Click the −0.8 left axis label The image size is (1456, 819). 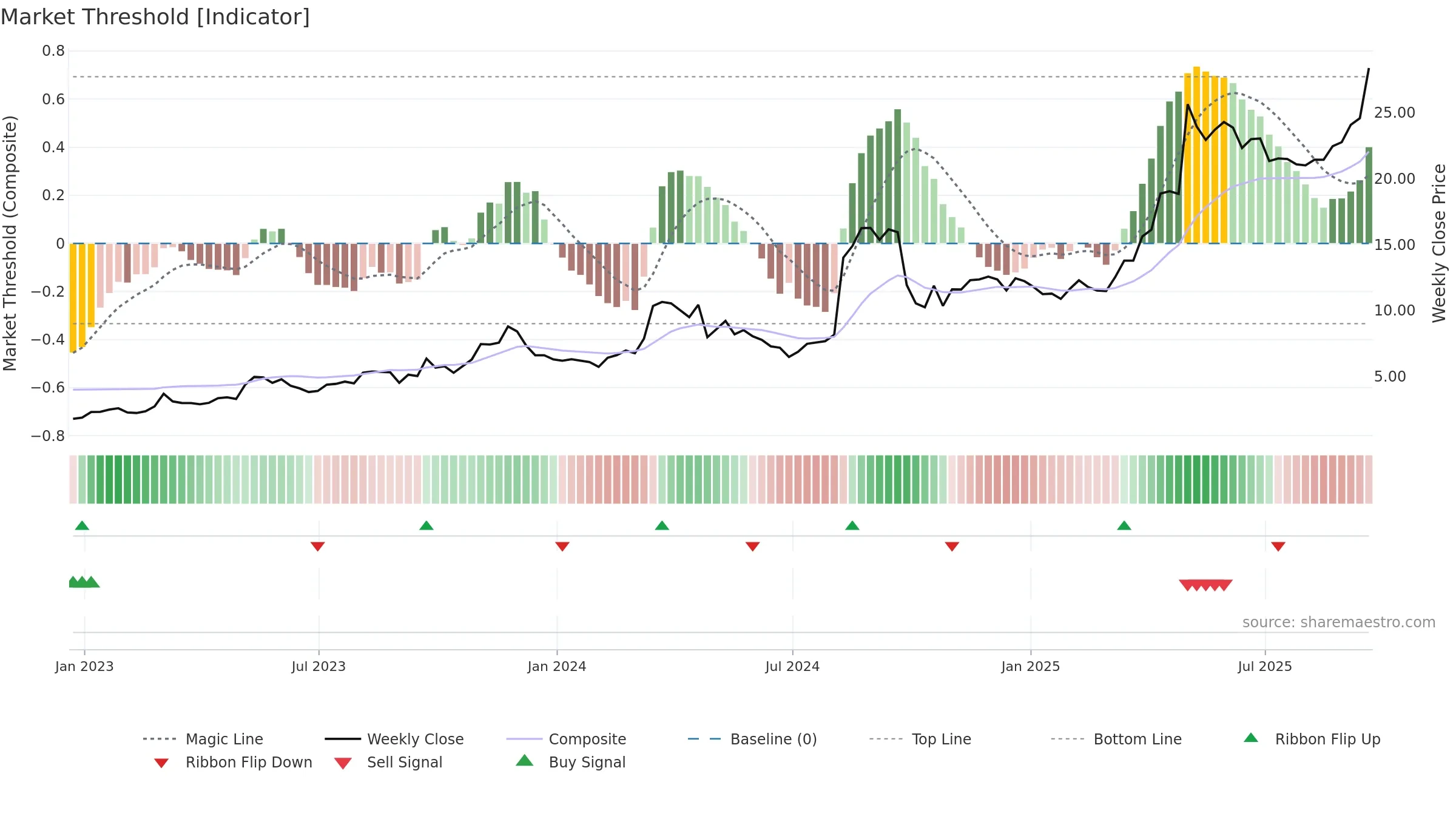point(48,436)
